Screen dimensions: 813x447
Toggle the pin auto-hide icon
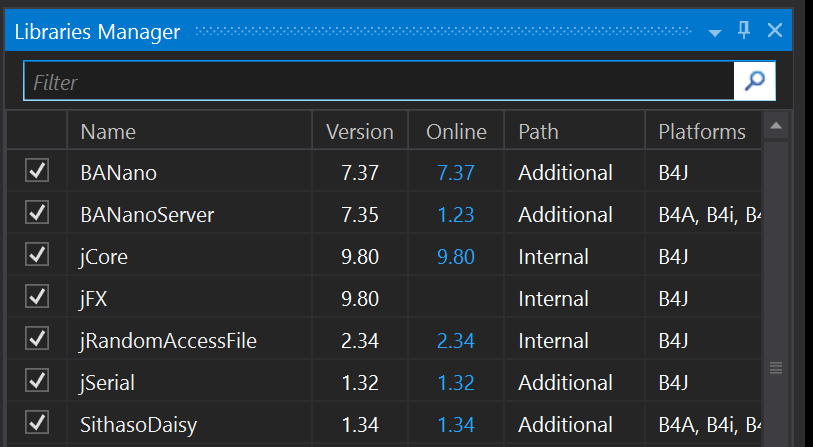[x=744, y=31]
